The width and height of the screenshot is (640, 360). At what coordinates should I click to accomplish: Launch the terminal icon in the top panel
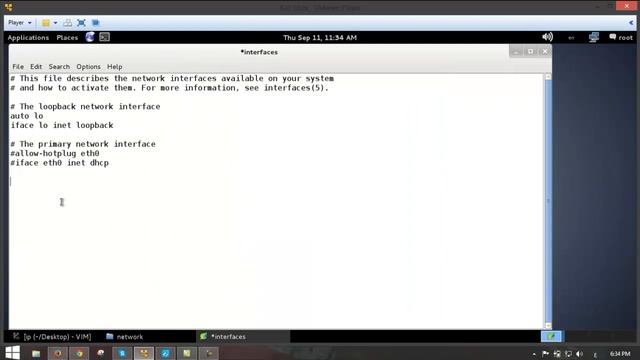[104, 37]
